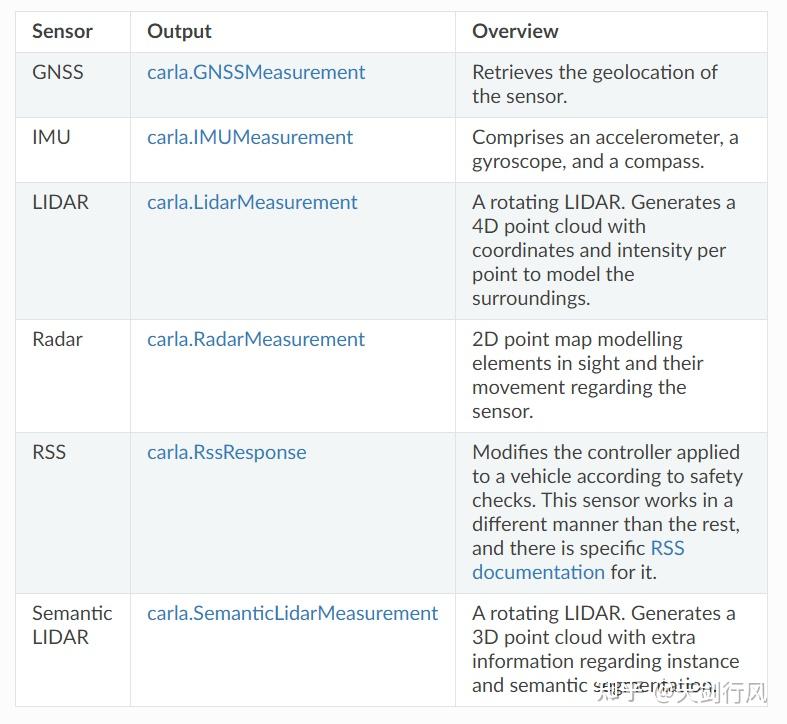Select the RSS sensor name cell
Viewport: 787px width, 724px height.
click(49, 453)
